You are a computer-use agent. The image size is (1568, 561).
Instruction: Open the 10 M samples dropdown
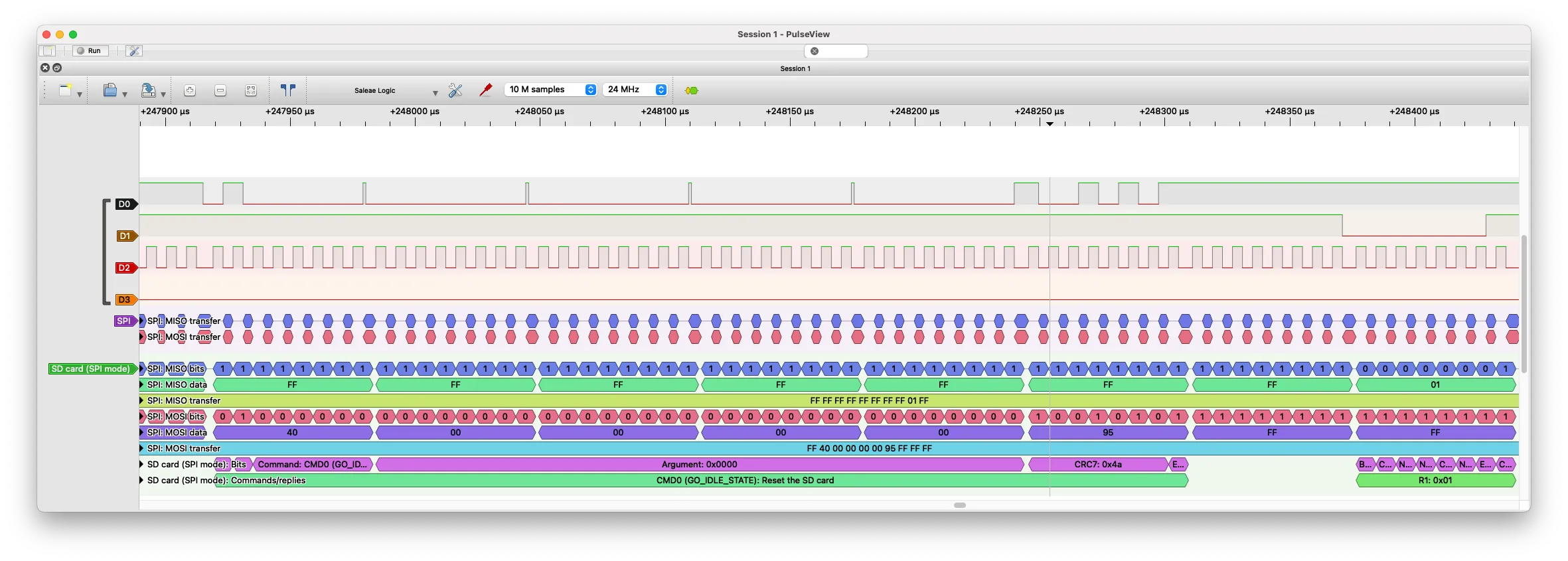pyautogui.click(x=551, y=90)
